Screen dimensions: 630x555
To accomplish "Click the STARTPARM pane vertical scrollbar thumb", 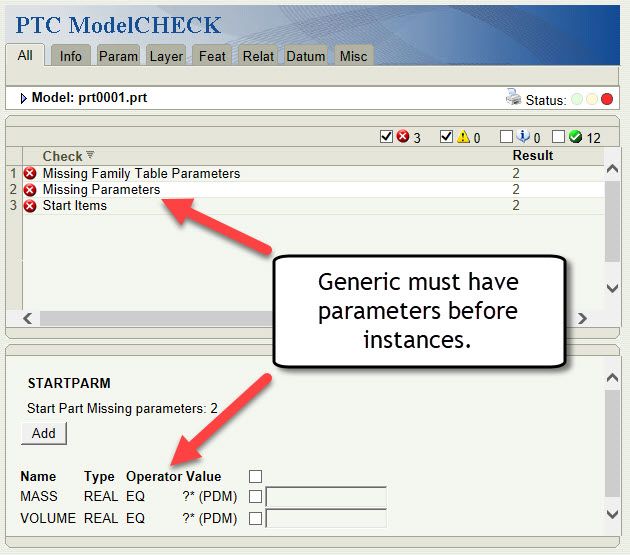I will pyautogui.click(x=612, y=443).
